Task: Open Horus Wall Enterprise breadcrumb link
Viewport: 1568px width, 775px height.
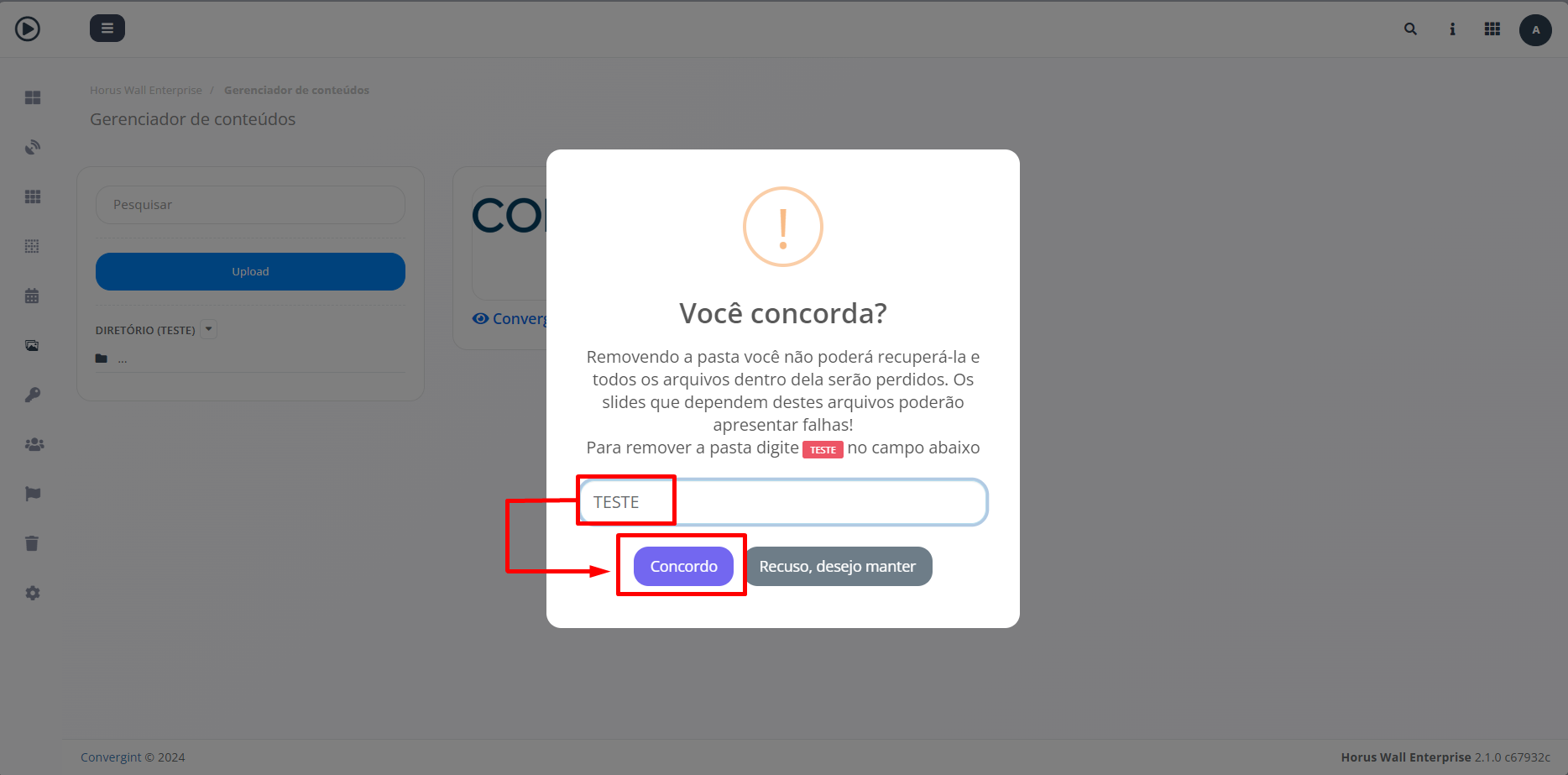Action: [x=146, y=90]
